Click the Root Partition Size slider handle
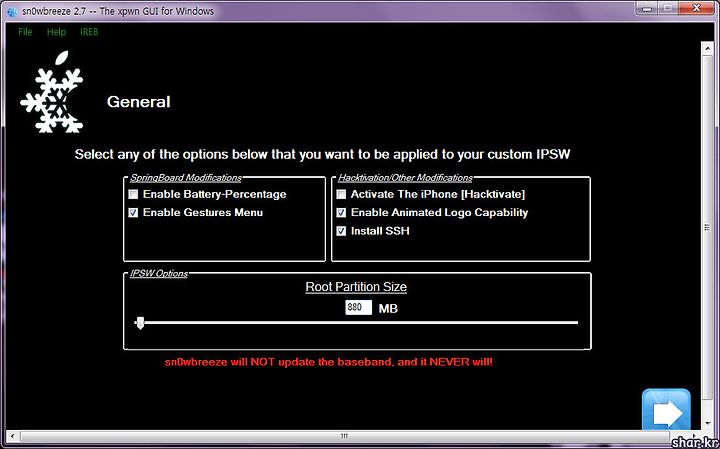Viewport: 720px width, 449px height. coord(141,323)
